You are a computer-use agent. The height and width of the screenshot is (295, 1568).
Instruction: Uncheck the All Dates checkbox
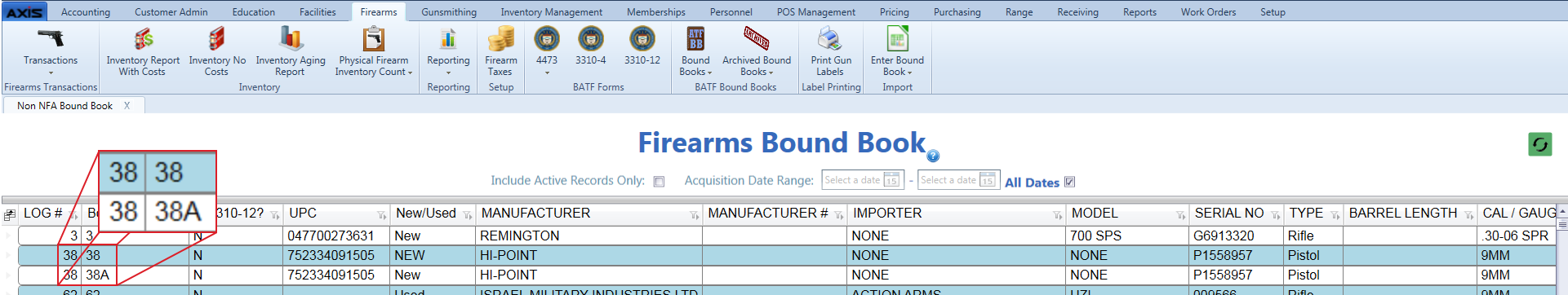coord(1070,182)
